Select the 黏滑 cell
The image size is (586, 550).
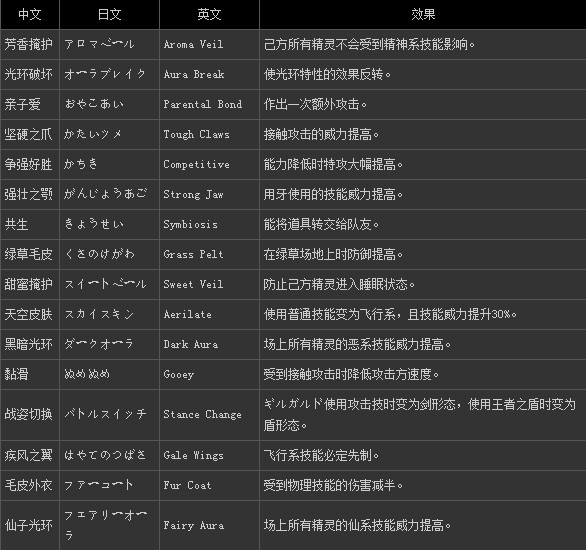point(30,374)
